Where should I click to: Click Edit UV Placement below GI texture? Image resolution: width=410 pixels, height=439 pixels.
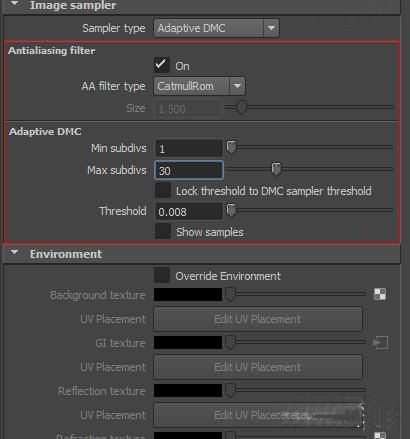258,367
